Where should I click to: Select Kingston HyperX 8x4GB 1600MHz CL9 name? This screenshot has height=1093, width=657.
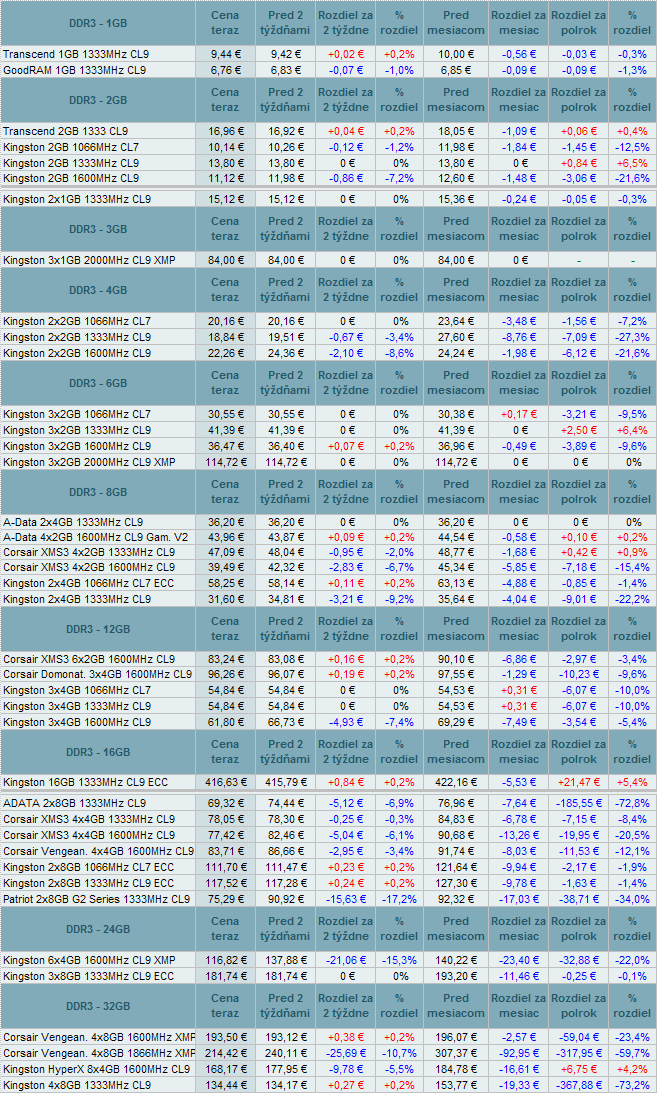[96, 1069]
